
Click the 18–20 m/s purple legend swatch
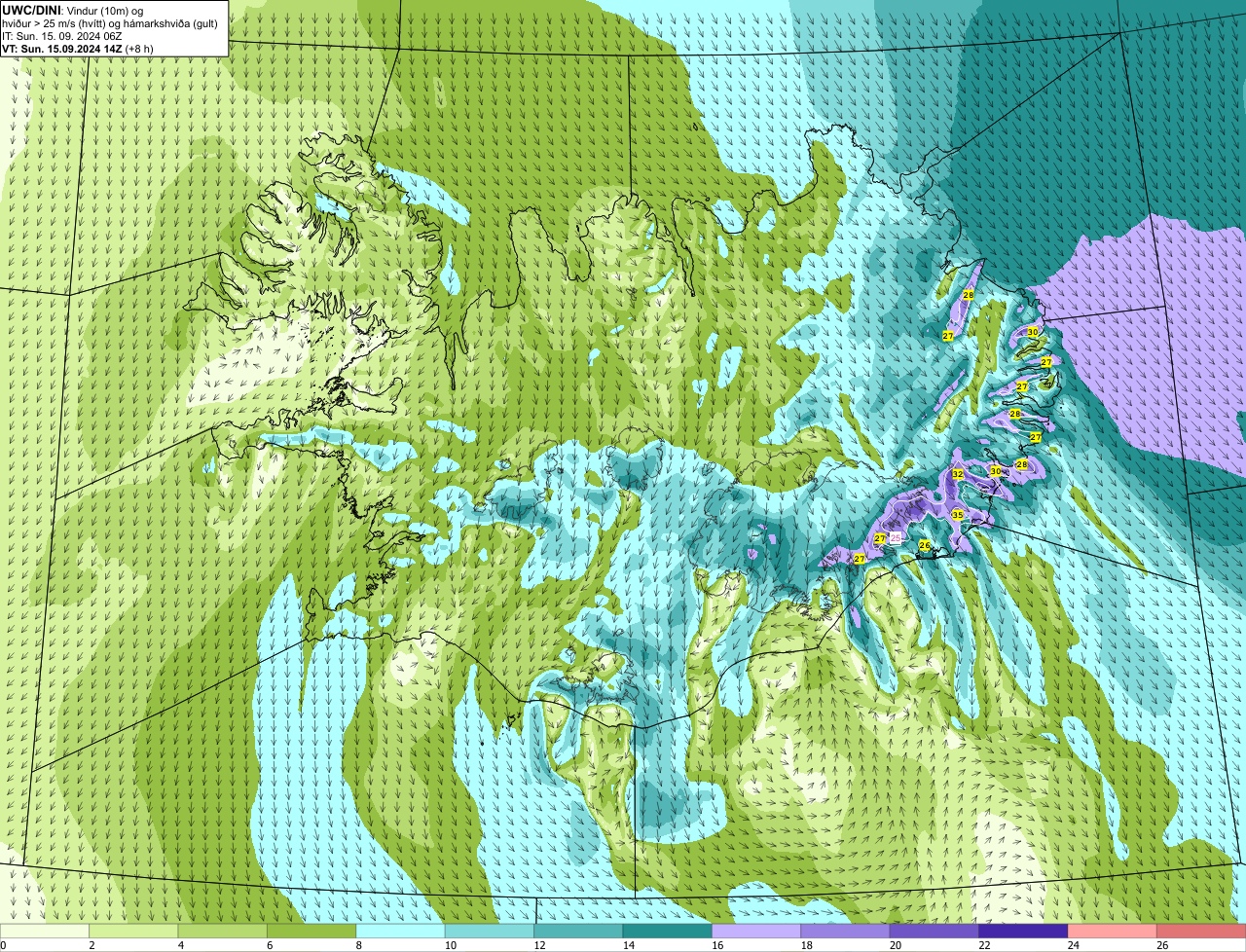(846, 931)
